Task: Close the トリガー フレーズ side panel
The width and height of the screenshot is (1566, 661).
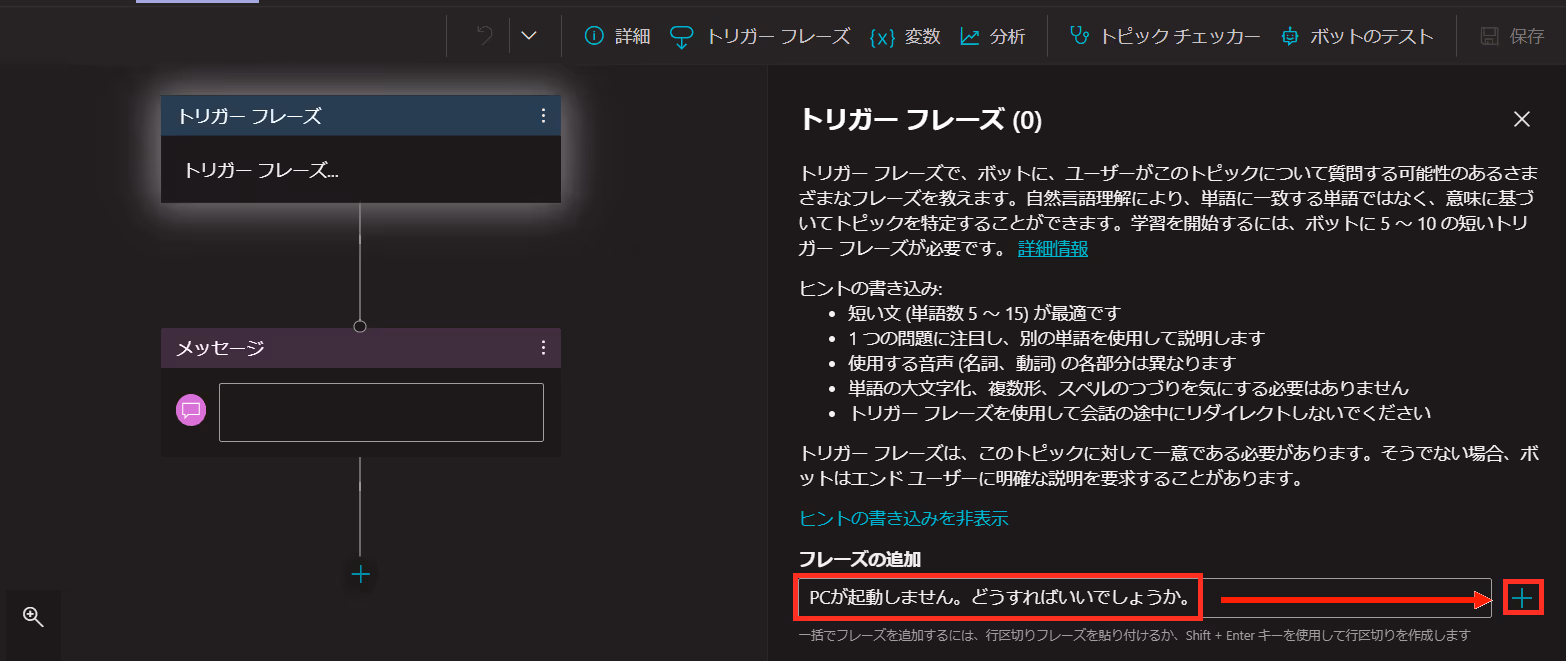Action: [x=1522, y=120]
